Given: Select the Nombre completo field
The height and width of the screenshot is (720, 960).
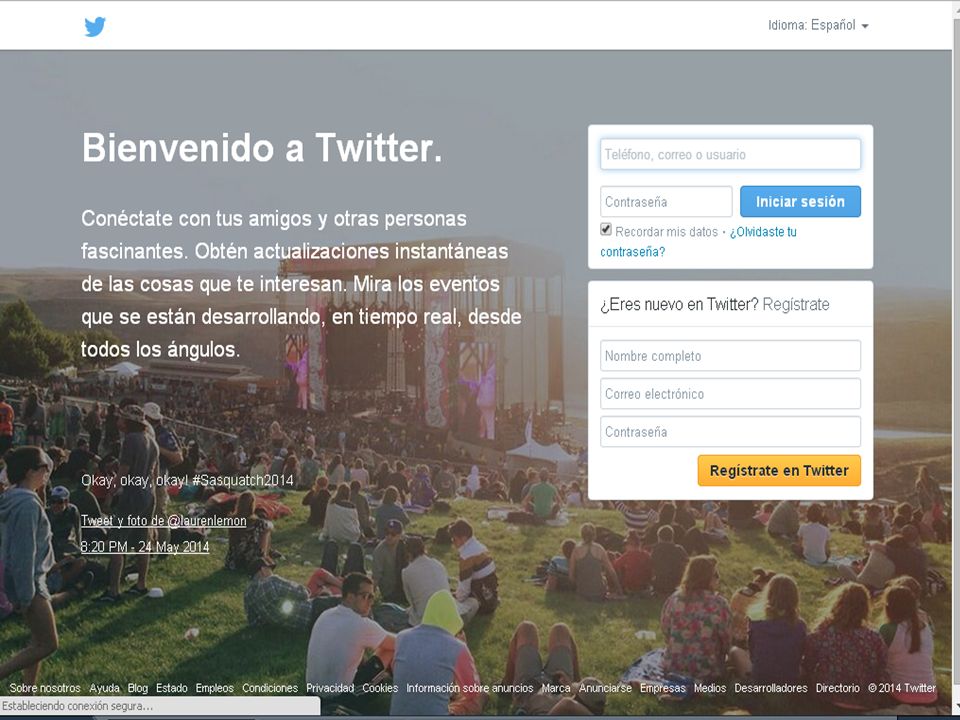Looking at the screenshot, I should 730,356.
